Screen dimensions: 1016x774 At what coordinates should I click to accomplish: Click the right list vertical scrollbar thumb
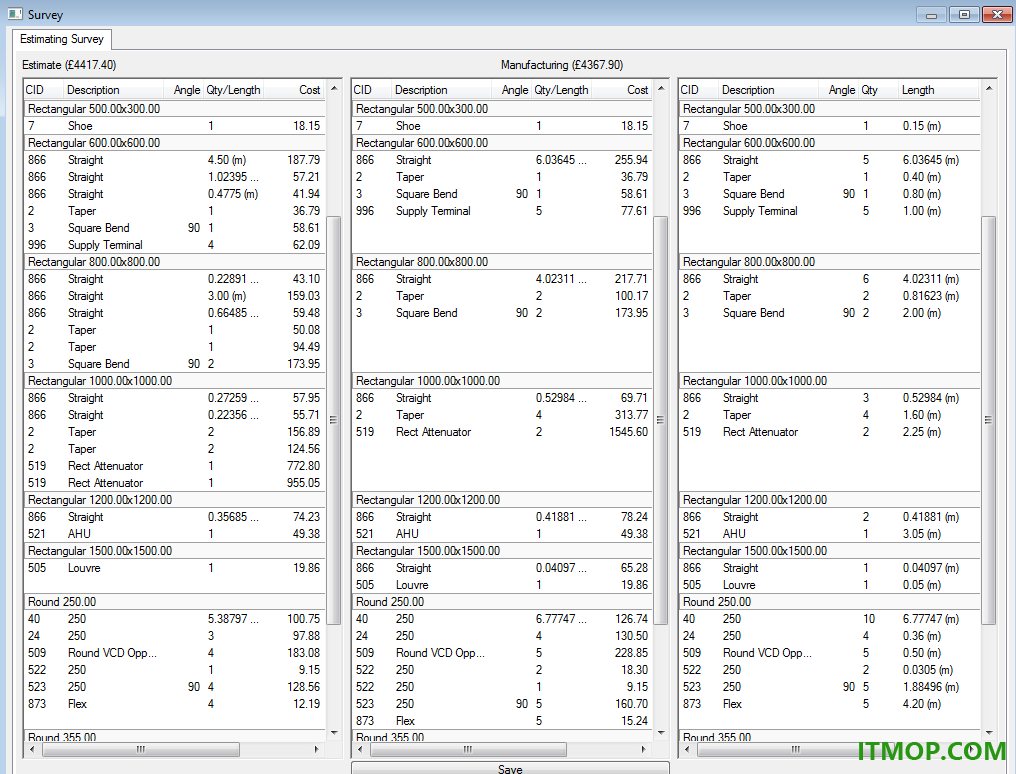989,420
